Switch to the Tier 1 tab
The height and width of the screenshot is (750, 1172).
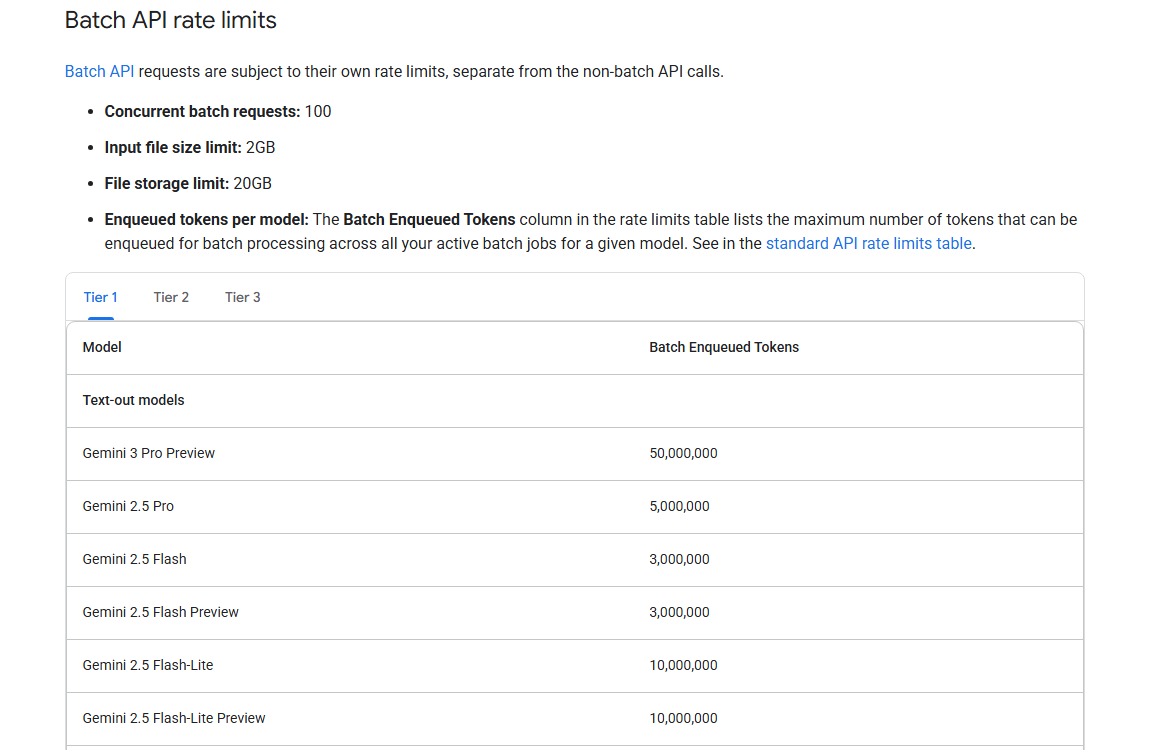tap(100, 297)
